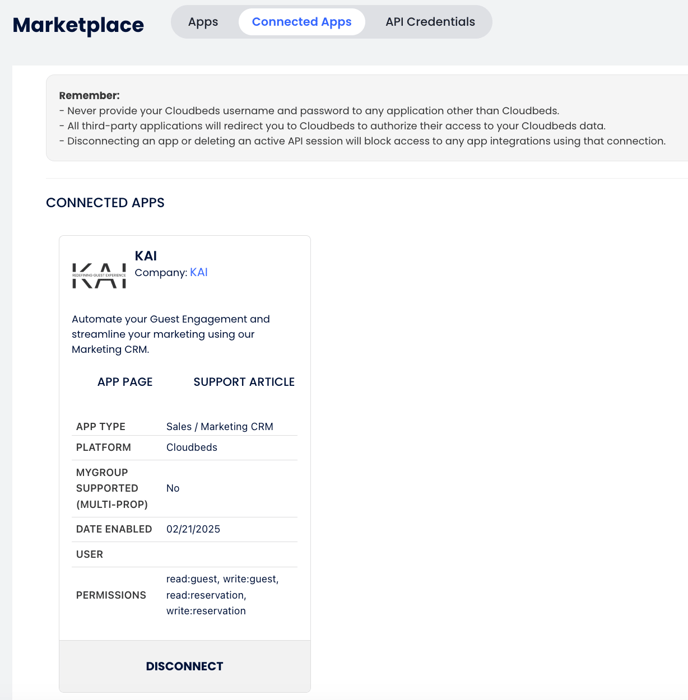Click the date enabled 02/21/2025 value

pos(193,530)
